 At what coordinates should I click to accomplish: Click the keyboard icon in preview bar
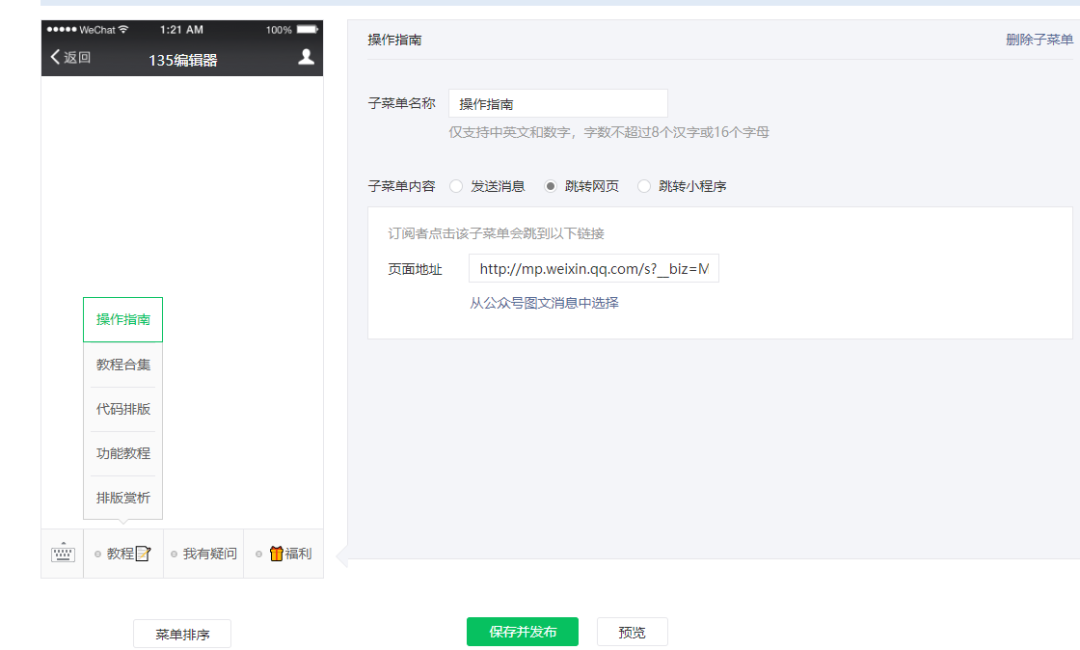click(x=63, y=553)
